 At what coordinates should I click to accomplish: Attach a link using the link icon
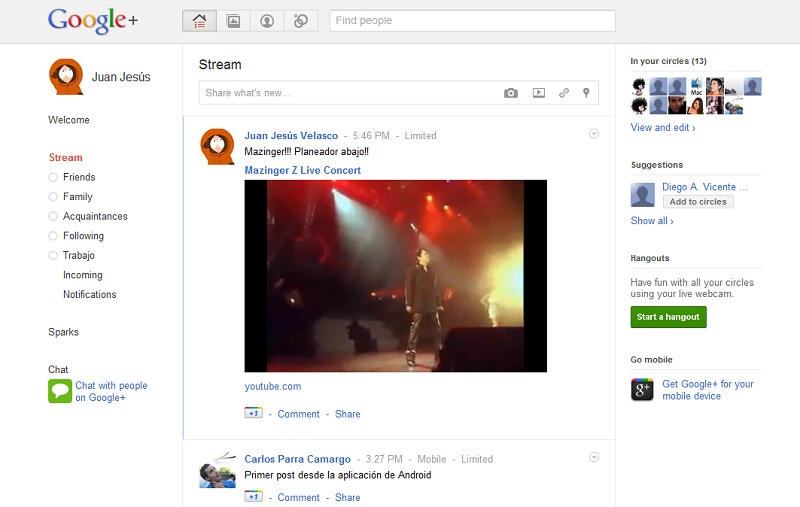pyautogui.click(x=564, y=93)
